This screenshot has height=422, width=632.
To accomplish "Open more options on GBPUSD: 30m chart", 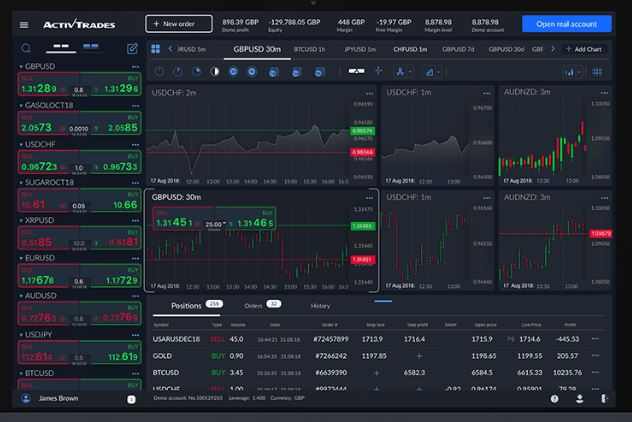I will [x=369, y=198].
